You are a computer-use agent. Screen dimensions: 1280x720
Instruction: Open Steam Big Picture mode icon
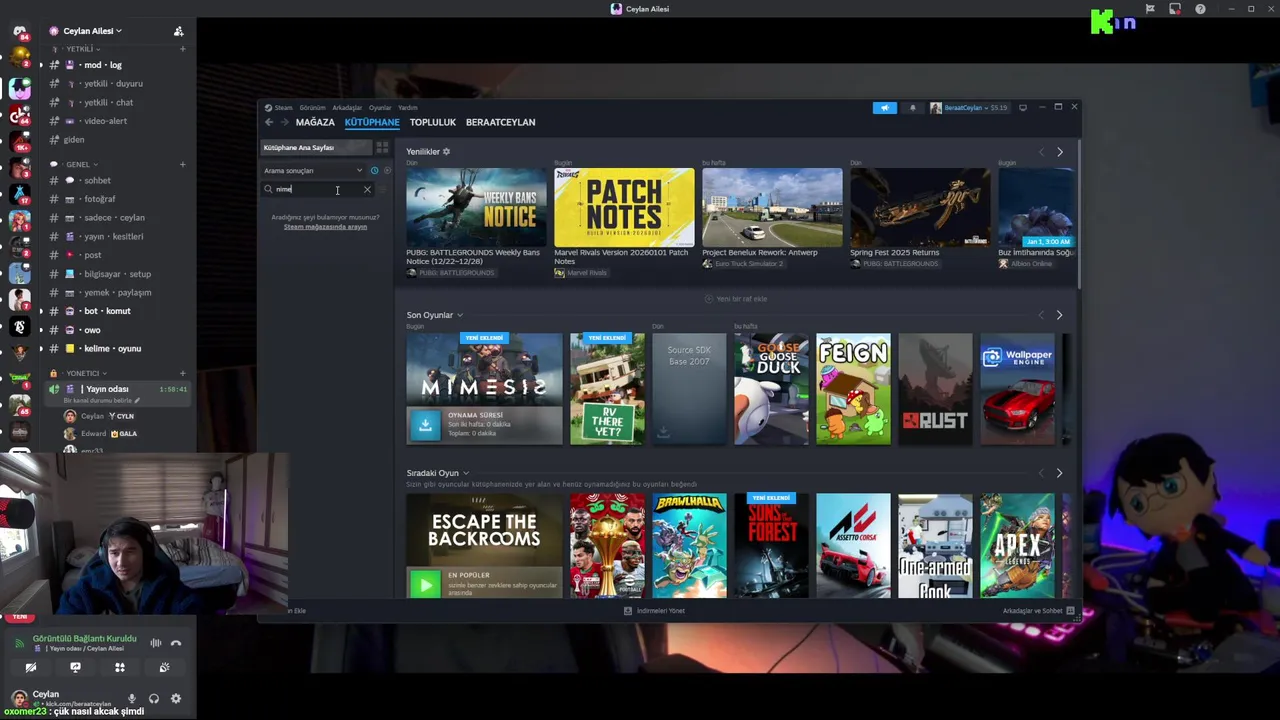[x=1022, y=108]
